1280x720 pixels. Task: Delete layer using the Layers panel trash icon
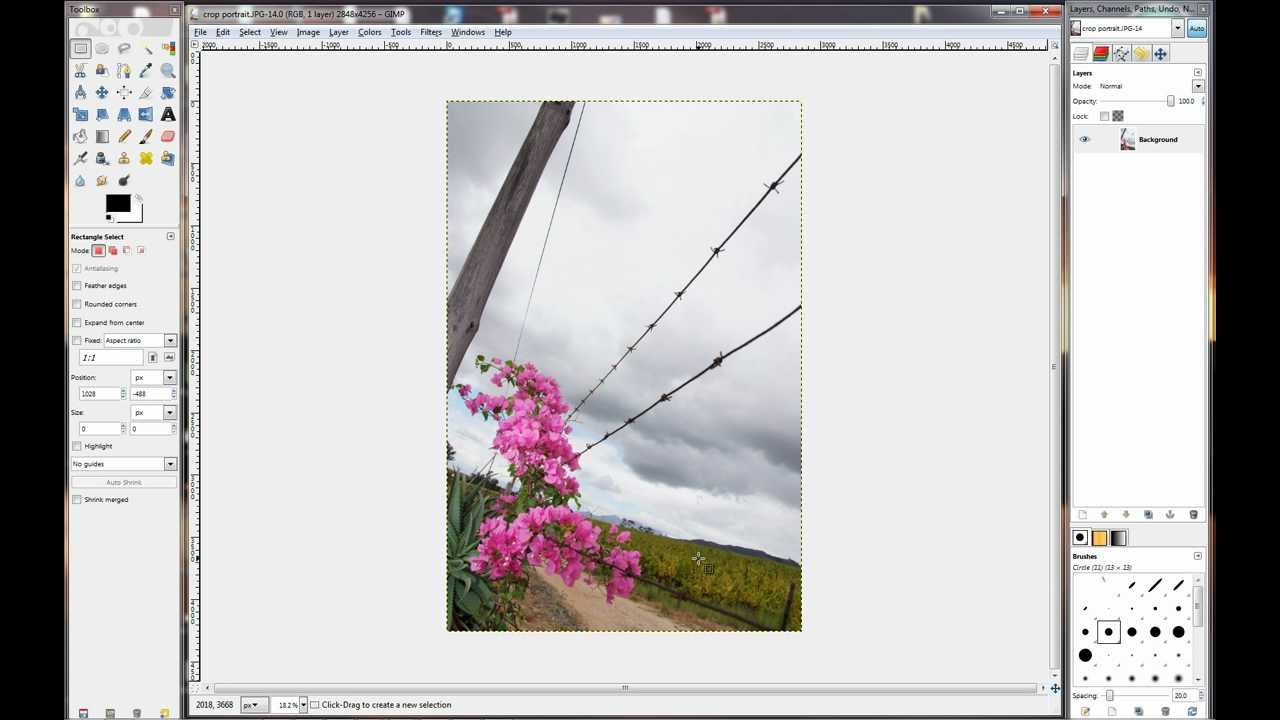(1193, 515)
